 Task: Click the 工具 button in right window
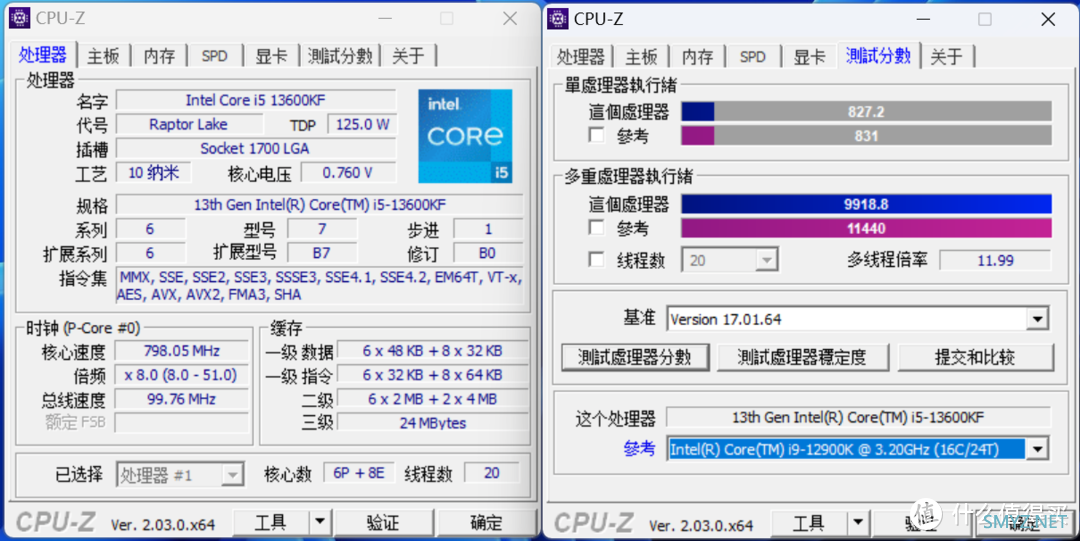(809, 523)
